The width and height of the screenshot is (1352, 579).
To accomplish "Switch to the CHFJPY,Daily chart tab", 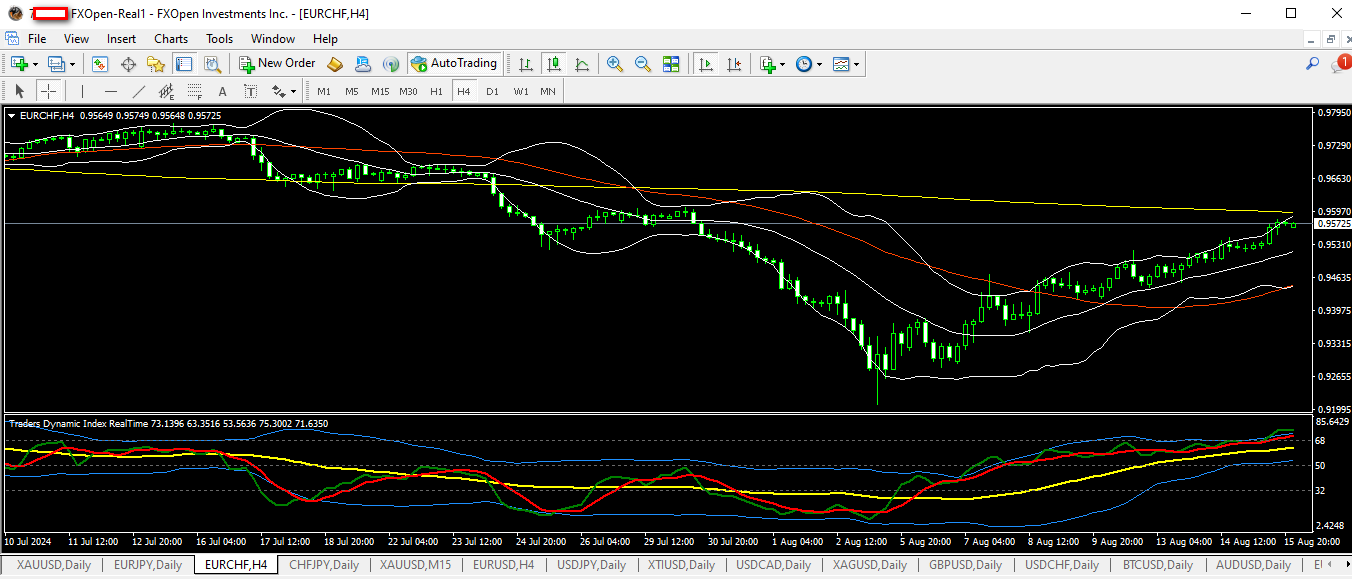I will 324,565.
